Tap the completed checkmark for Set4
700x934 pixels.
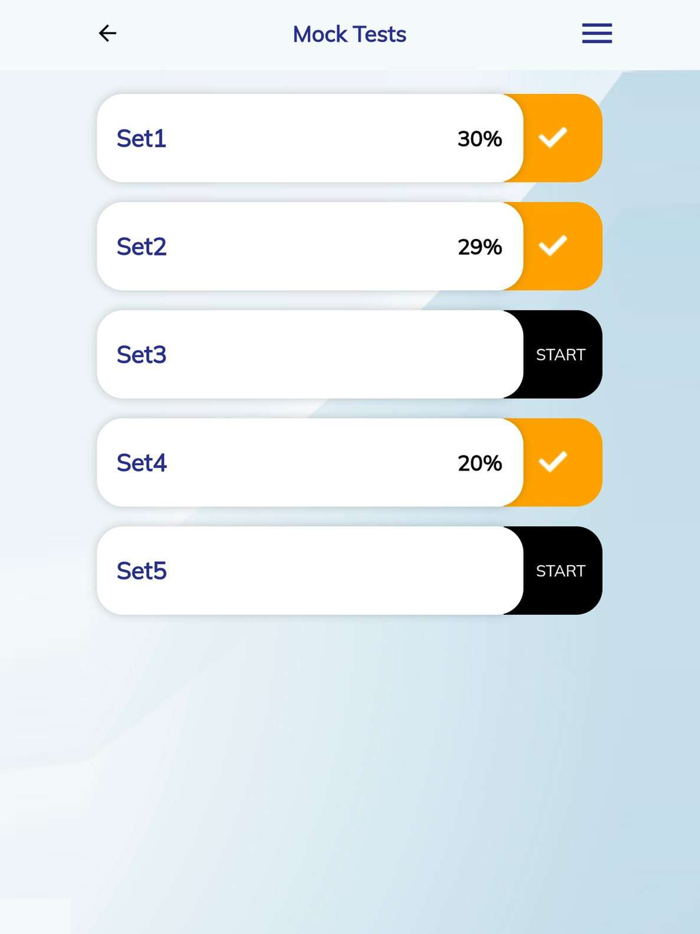tap(553, 462)
